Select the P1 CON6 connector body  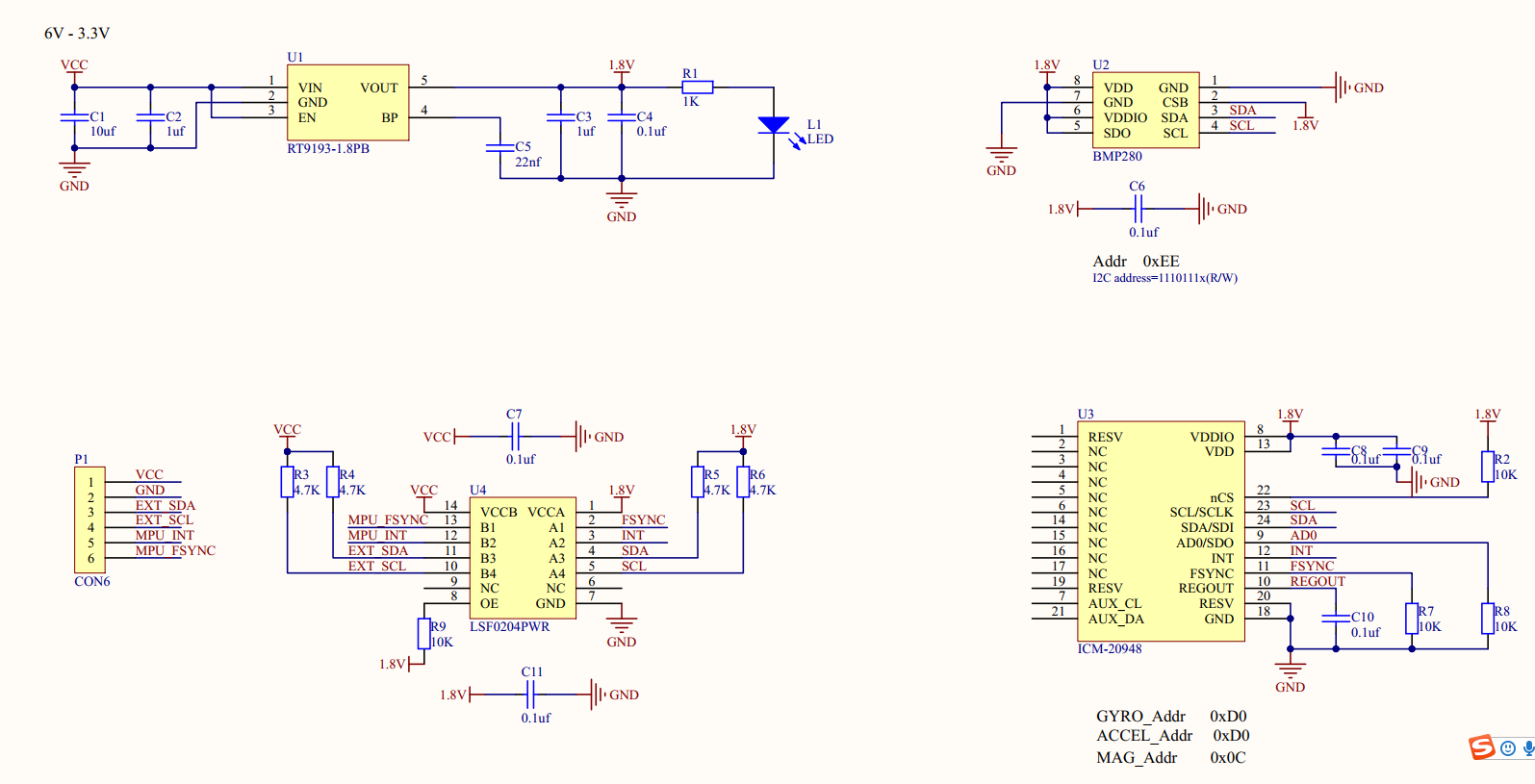click(x=90, y=519)
